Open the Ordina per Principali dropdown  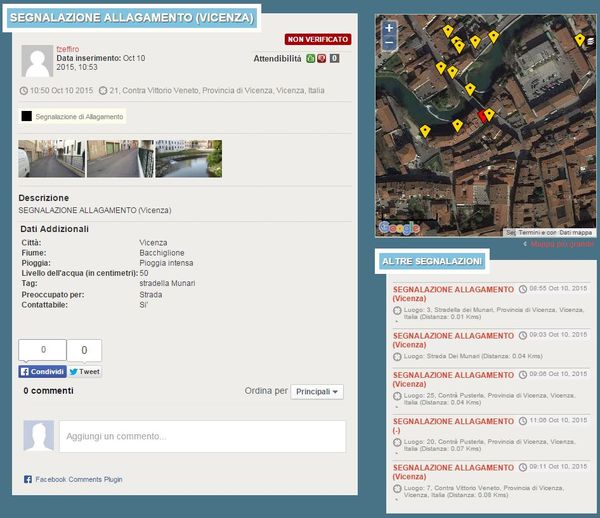[317, 392]
